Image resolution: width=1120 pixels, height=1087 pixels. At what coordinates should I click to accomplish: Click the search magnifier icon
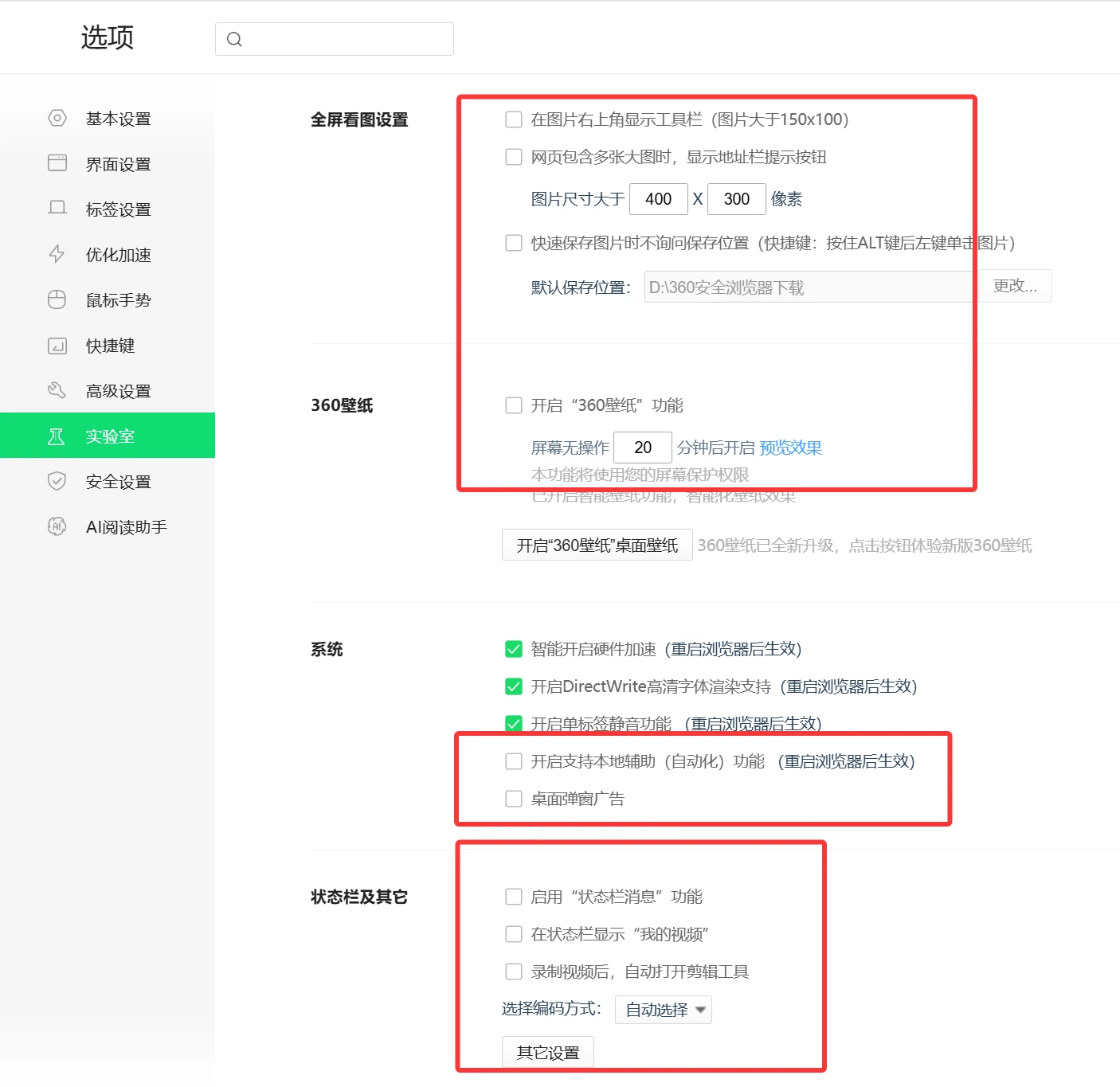(x=234, y=39)
